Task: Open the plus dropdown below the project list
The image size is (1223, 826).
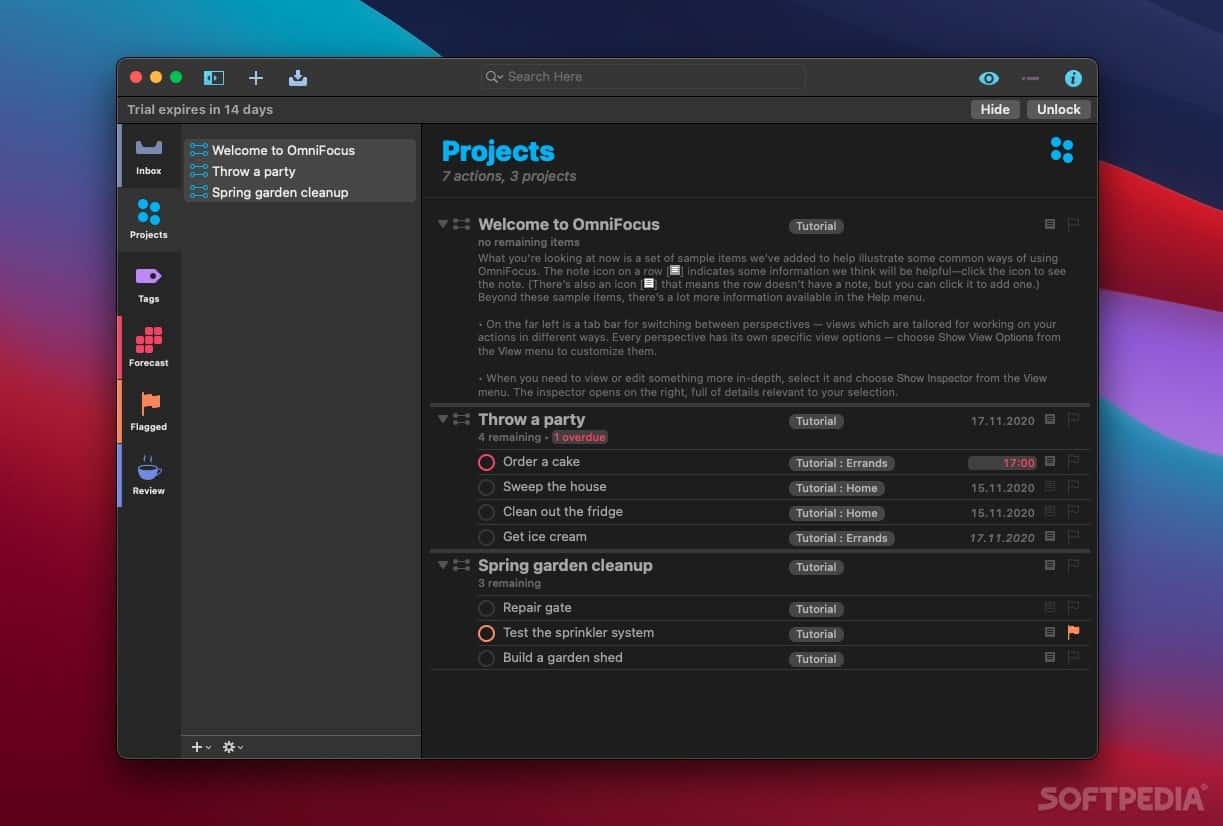Action: (x=201, y=747)
